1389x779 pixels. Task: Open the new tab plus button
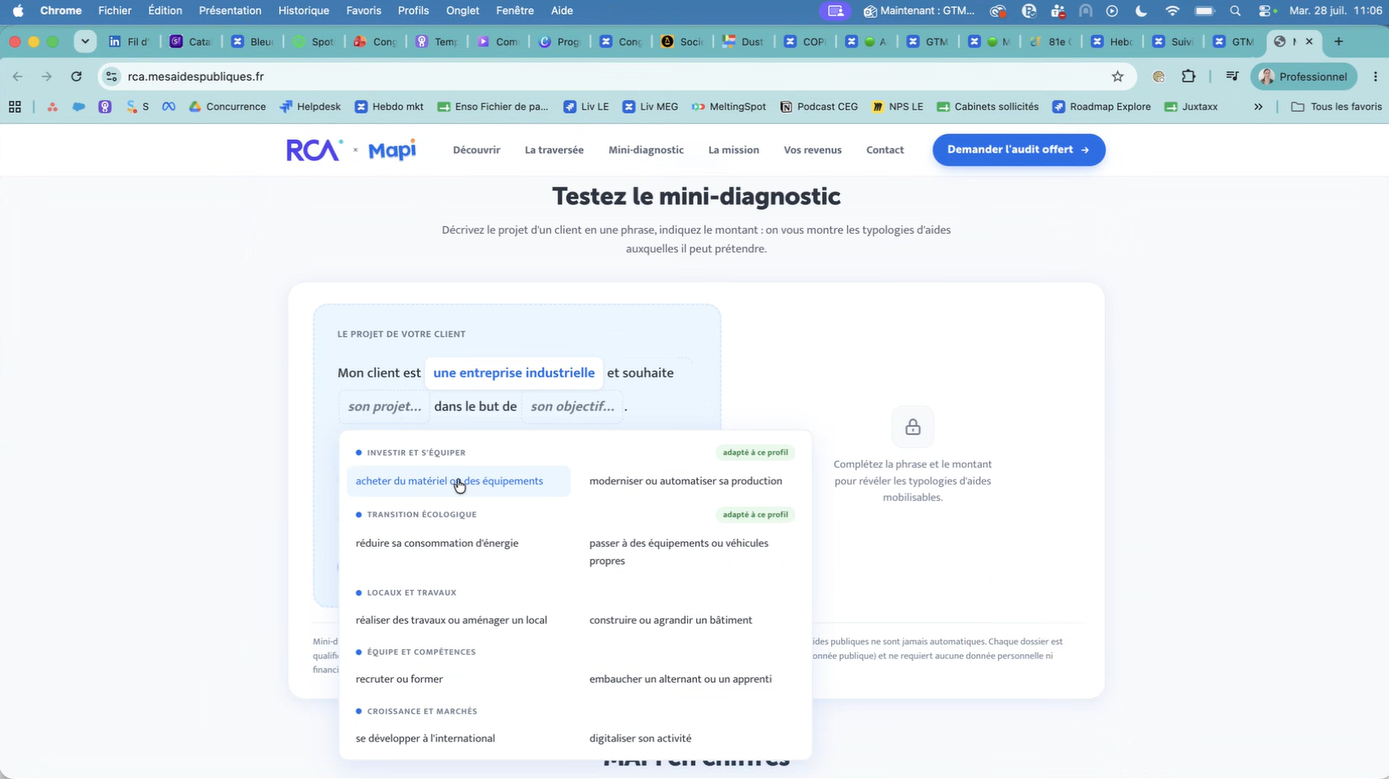[1339, 42]
